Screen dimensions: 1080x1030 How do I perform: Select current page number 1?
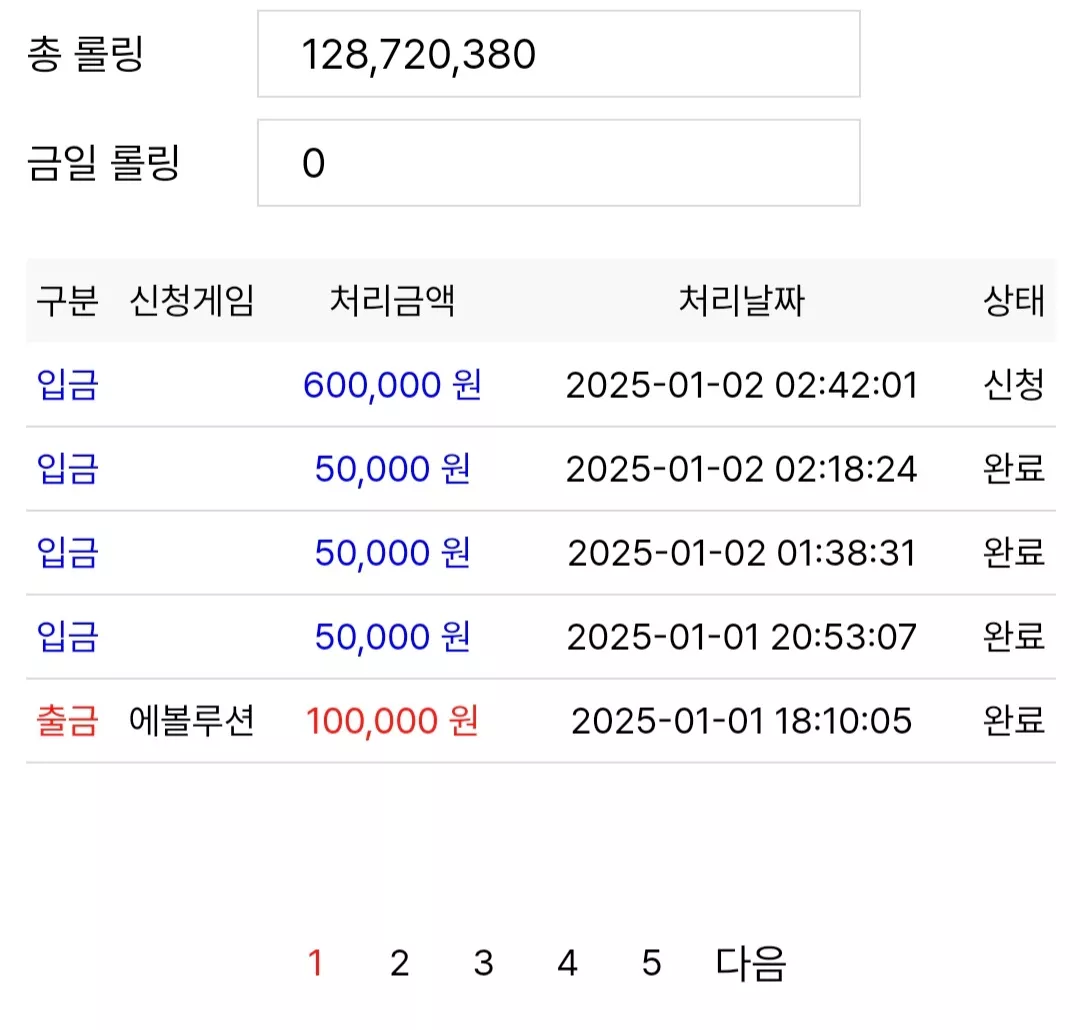click(x=315, y=962)
